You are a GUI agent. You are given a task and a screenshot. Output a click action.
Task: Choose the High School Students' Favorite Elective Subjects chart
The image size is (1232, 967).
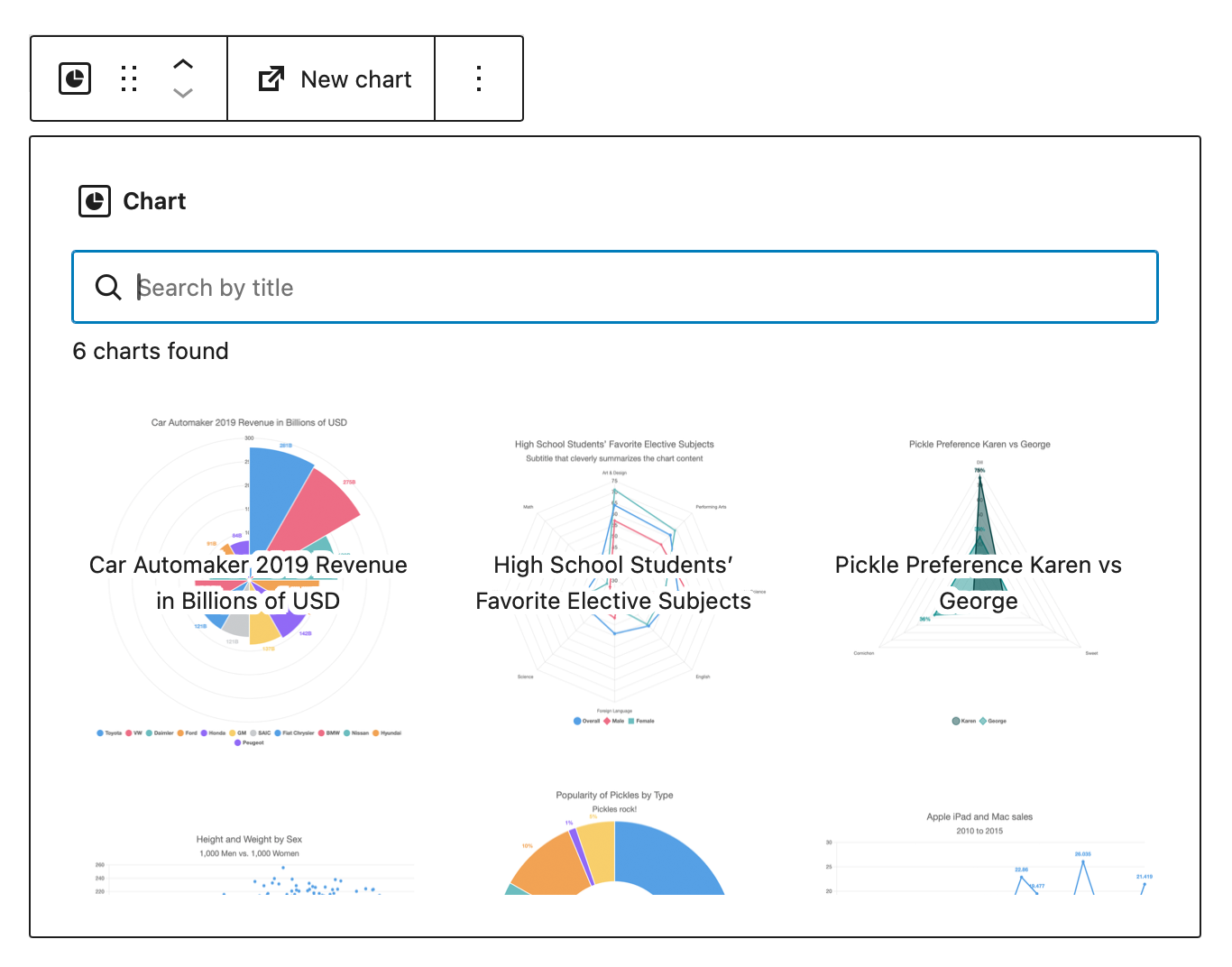click(x=614, y=582)
